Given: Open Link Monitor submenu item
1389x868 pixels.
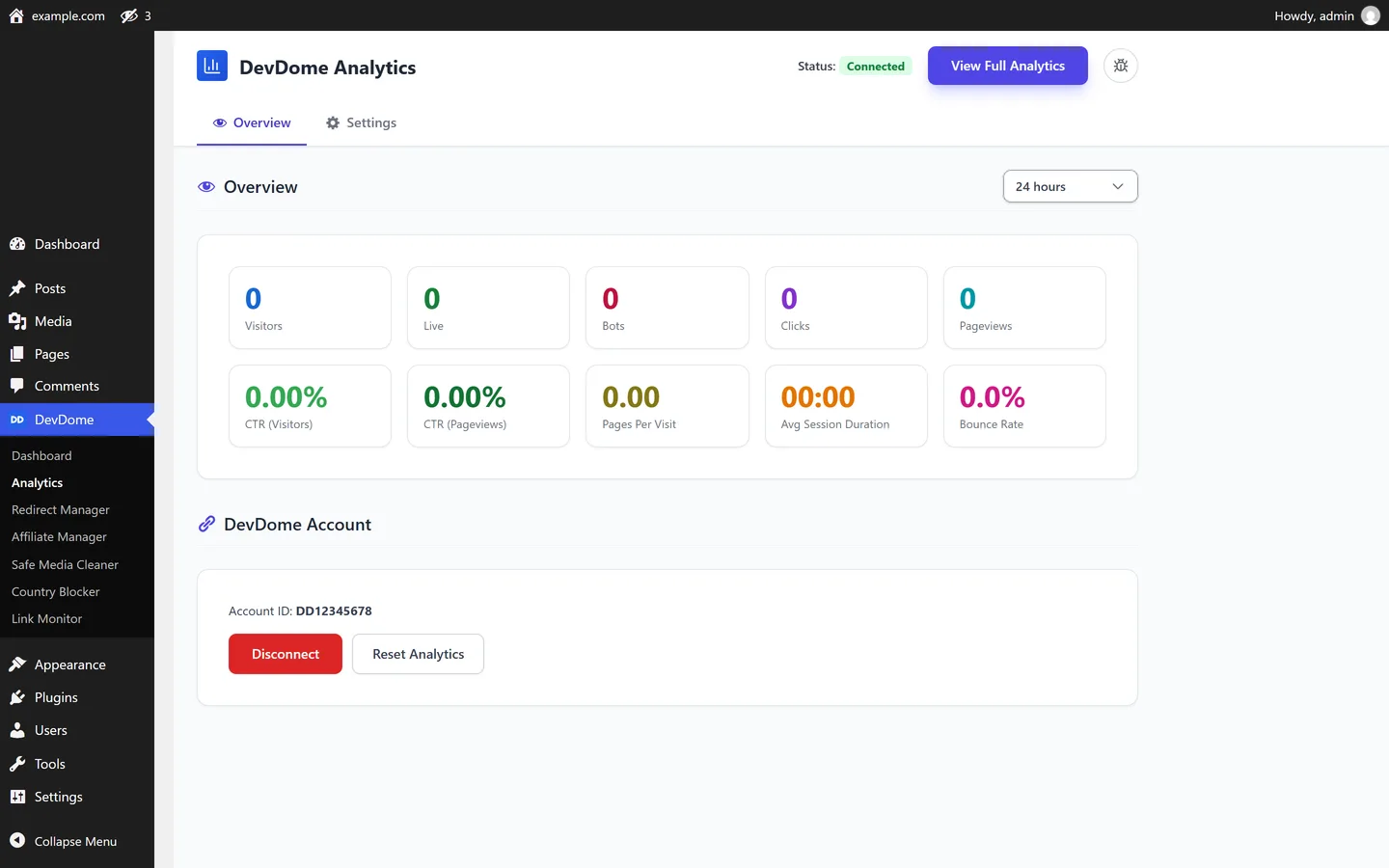Looking at the screenshot, I should click(46, 618).
